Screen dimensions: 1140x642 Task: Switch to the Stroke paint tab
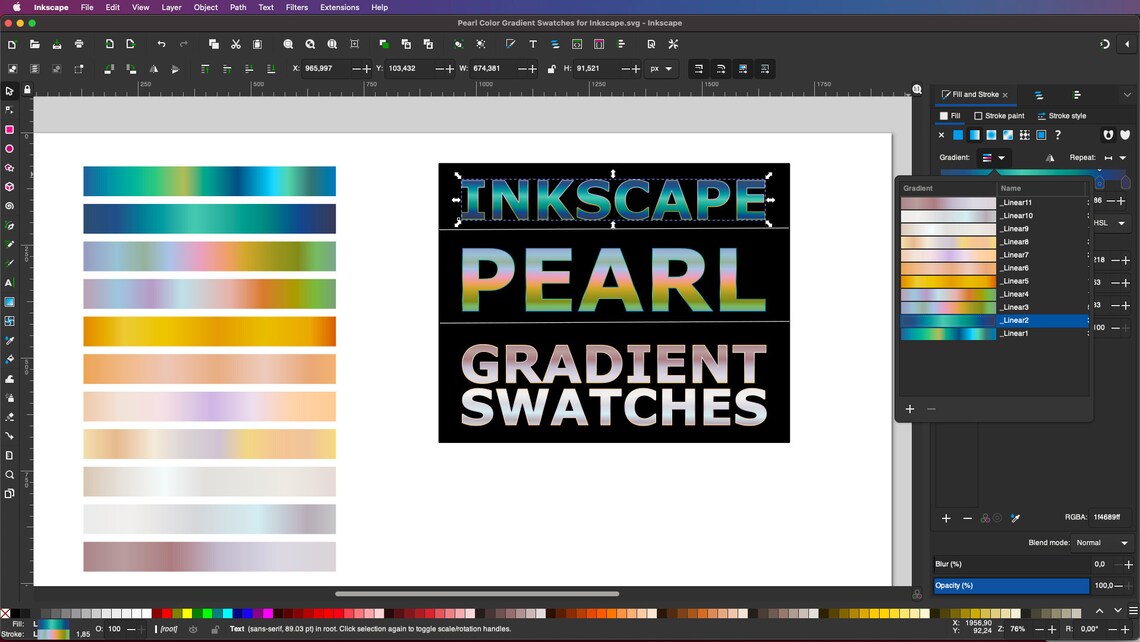[x=1004, y=116]
